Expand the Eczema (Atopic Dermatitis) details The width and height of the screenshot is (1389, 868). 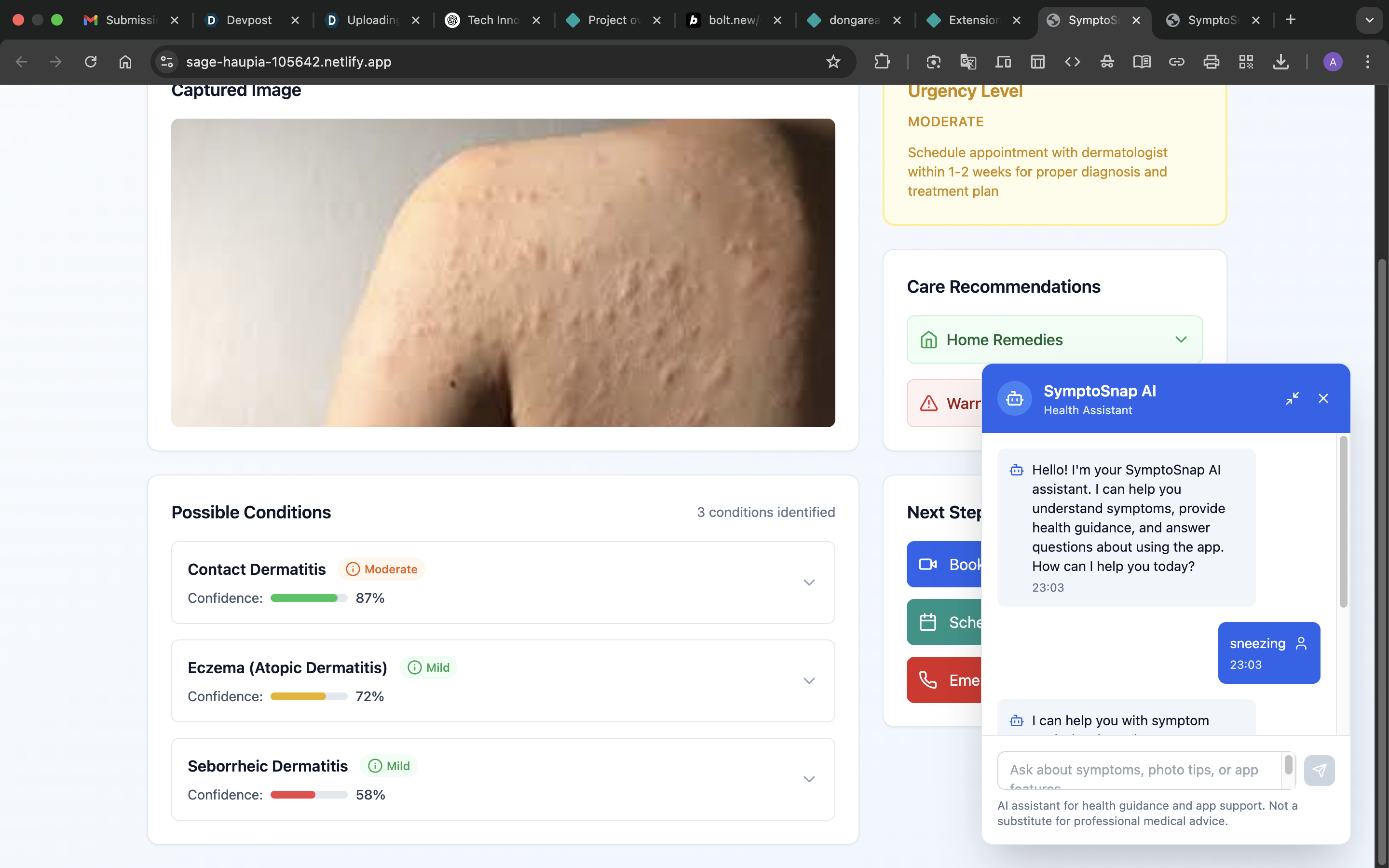(809, 681)
